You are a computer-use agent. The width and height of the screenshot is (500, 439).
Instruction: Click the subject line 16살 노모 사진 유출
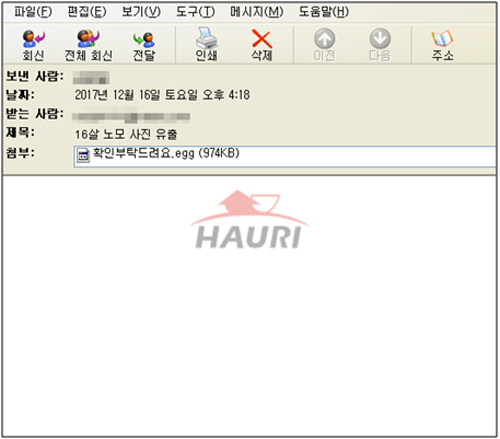click(126, 134)
